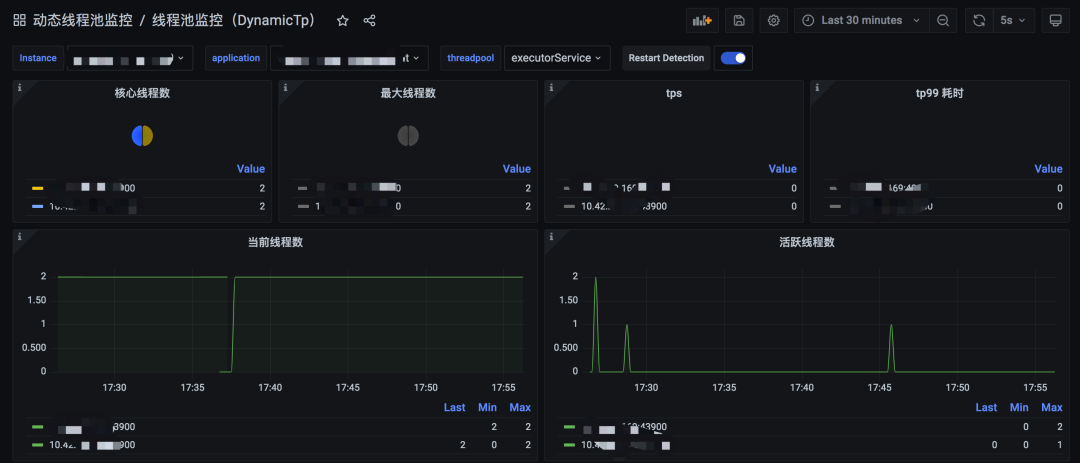Click yellow legend color swatch in 核心线程数
Image resolution: width=1080 pixels, height=463 pixels.
(x=38, y=188)
